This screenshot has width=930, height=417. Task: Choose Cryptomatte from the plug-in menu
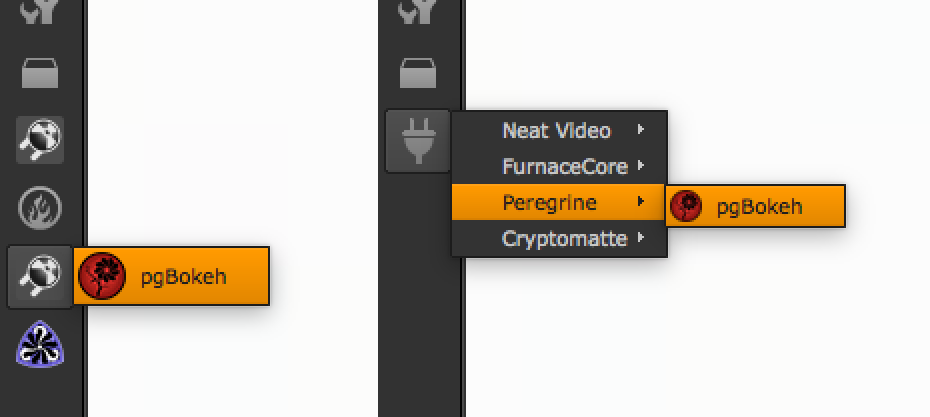point(564,239)
